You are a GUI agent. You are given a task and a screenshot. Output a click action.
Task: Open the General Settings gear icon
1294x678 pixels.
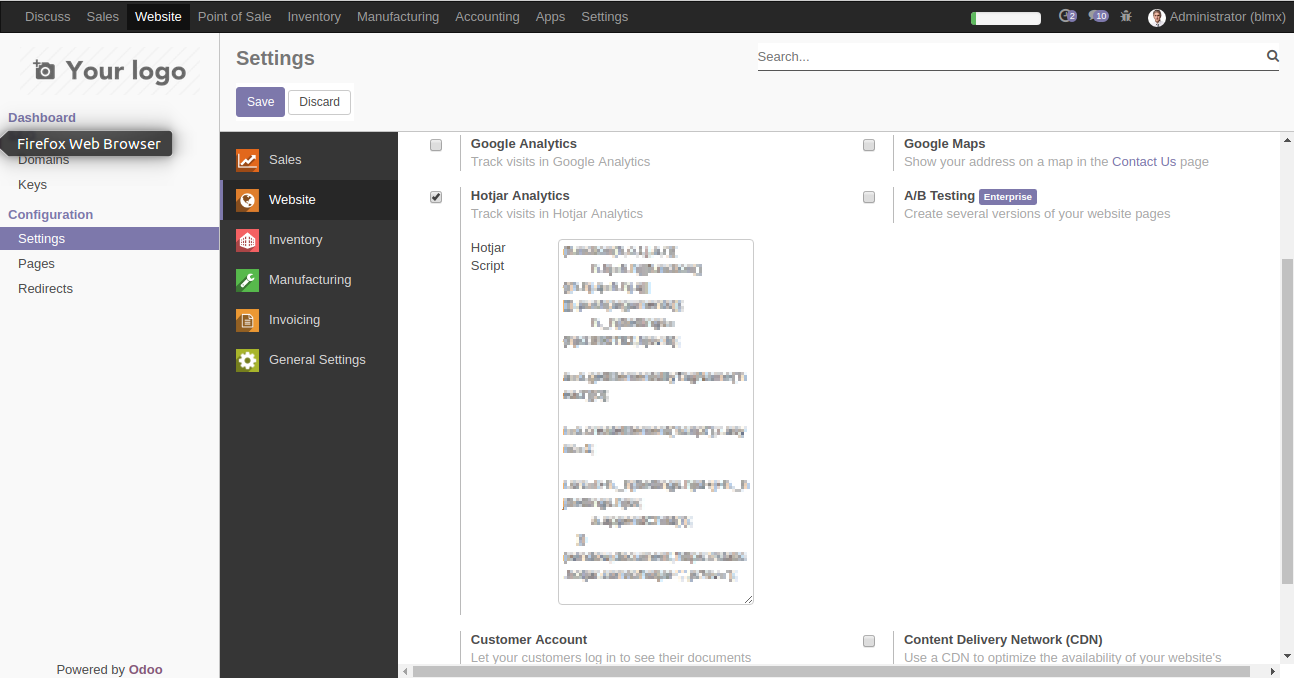pos(247,360)
